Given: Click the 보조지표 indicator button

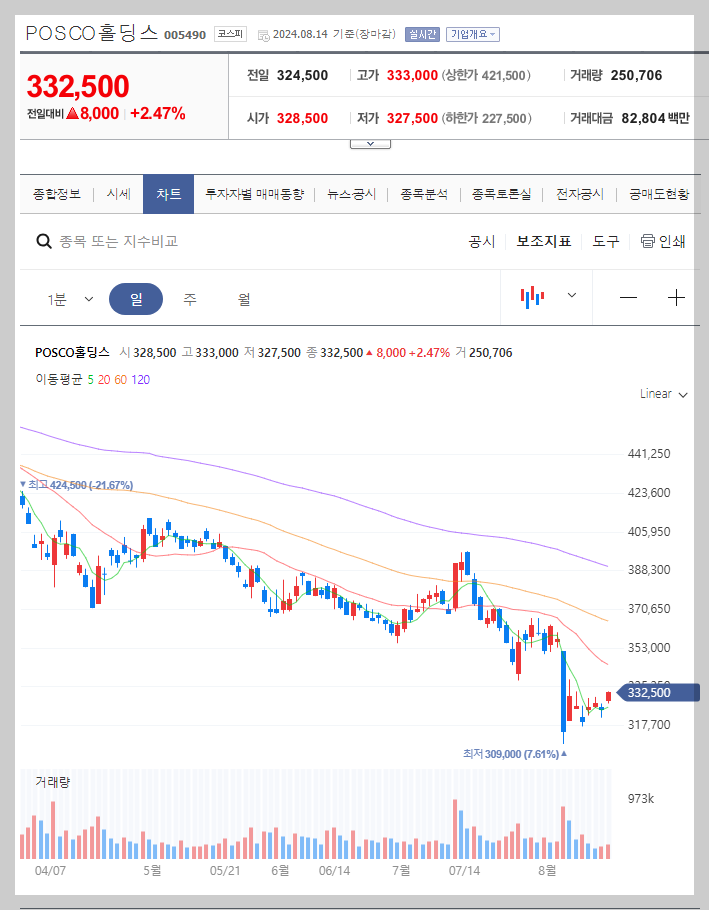Looking at the screenshot, I should point(544,241).
